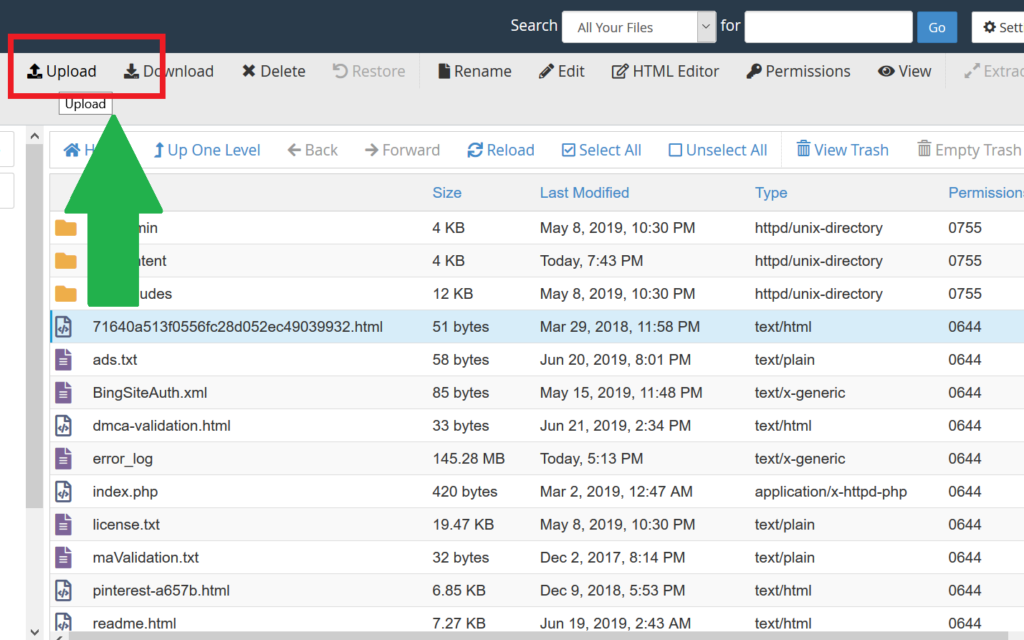The image size is (1024, 640).
Task: Click Unselect All checkbox option
Action: pos(717,150)
